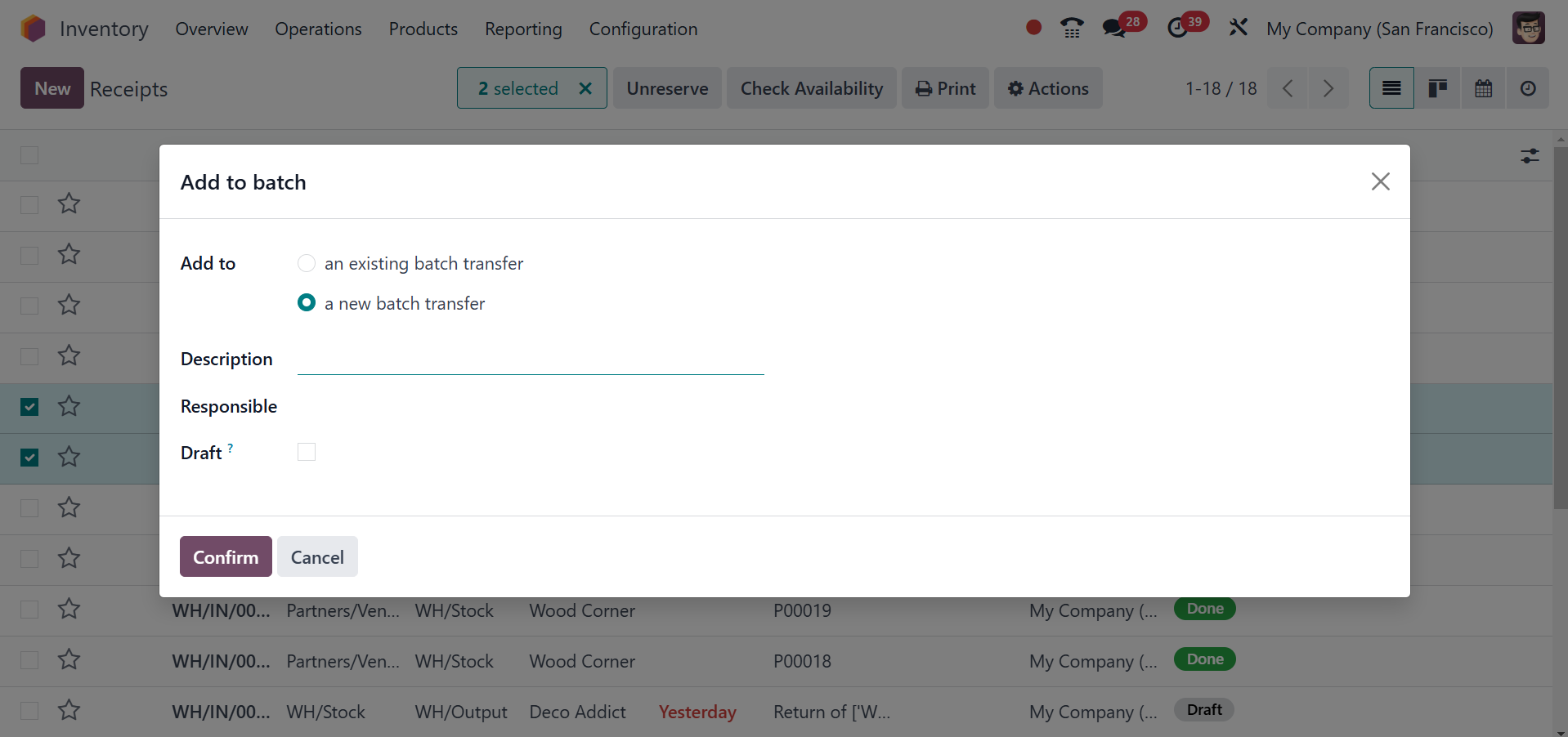Screen dimensions: 1568x737
Task: Click Partners/Ven... in the P00019 row
Action: point(343,610)
